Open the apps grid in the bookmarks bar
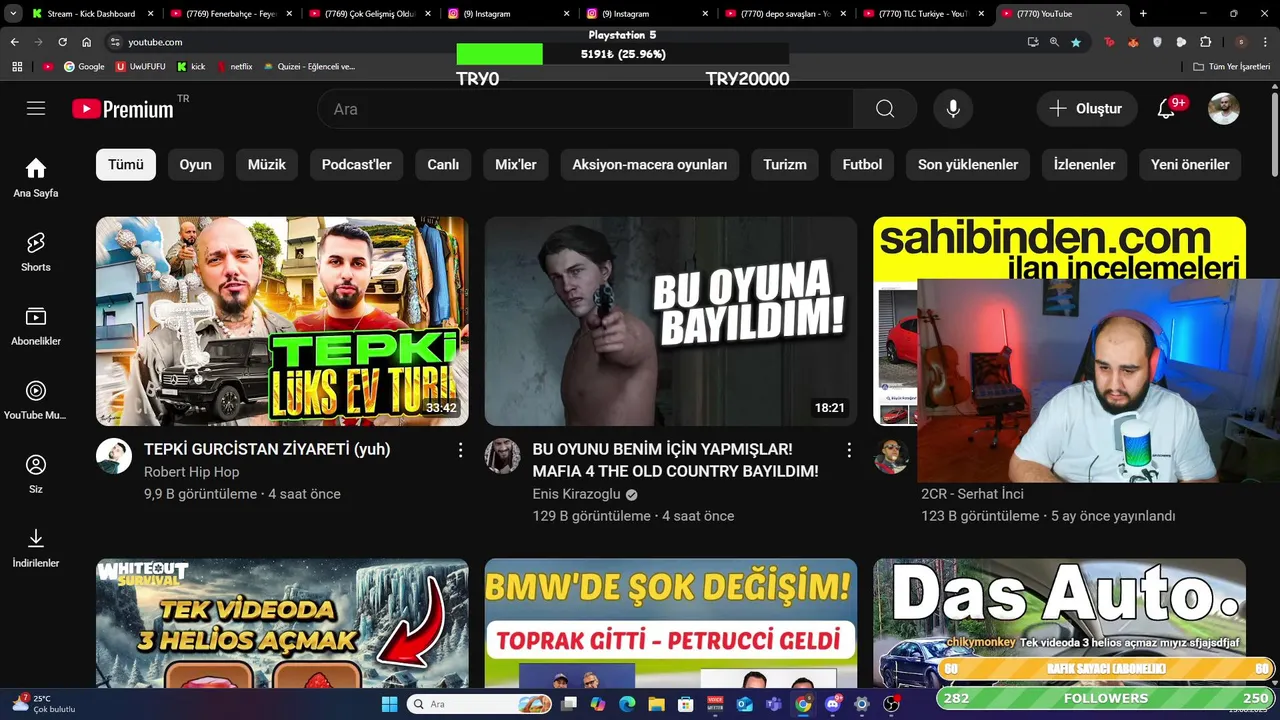Image resolution: width=1280 pixels, height=720 pixels. (x=17, y=66)
